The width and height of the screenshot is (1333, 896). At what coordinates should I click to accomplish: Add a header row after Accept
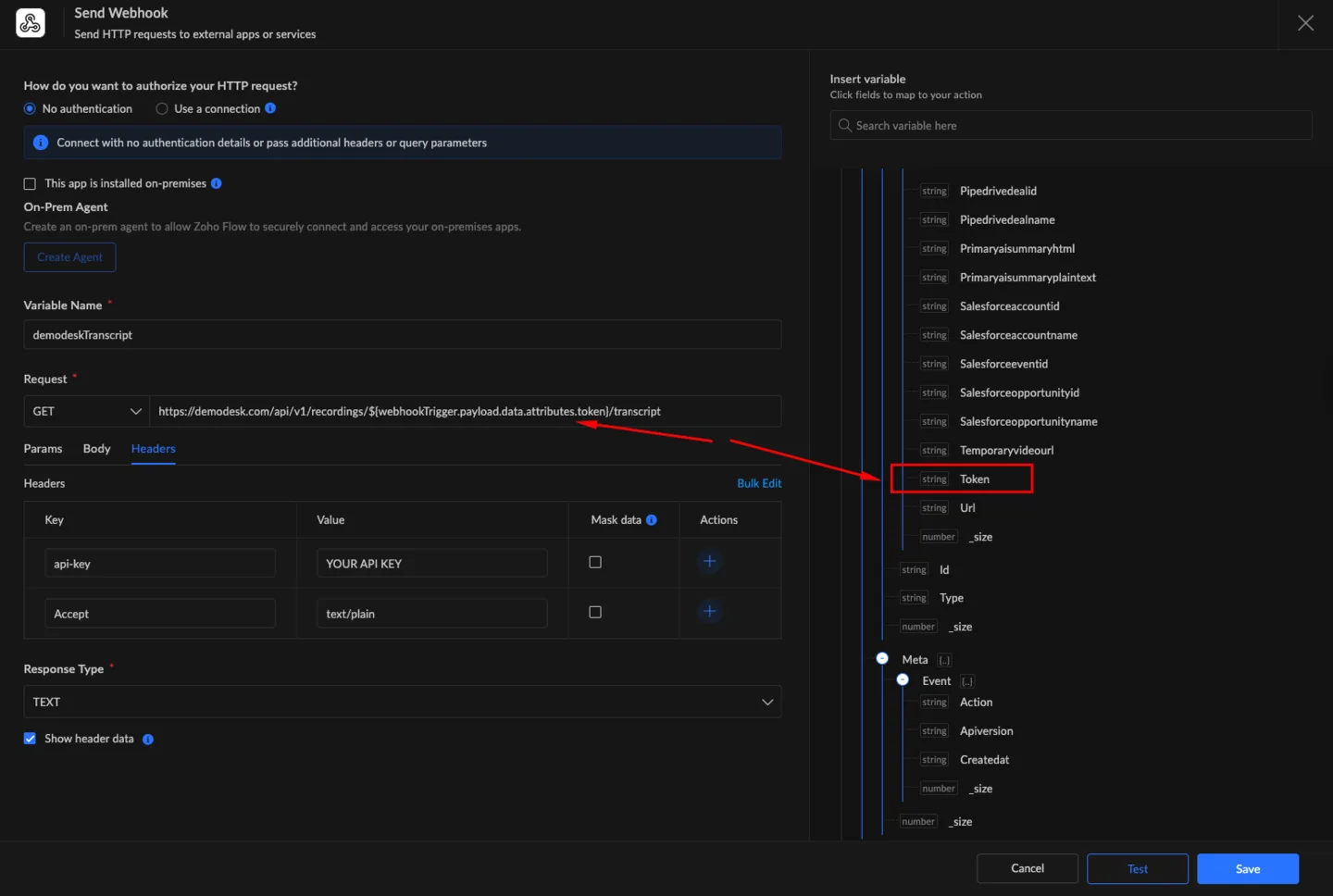(x=710, y=612)
